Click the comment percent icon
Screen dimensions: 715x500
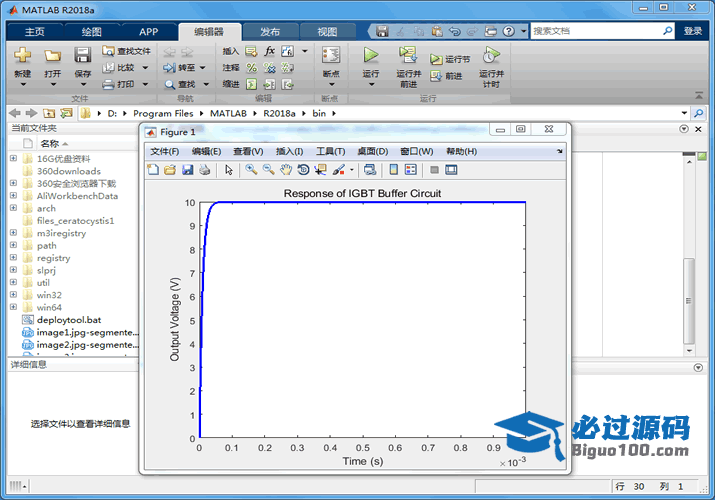[x=251, y=68]
